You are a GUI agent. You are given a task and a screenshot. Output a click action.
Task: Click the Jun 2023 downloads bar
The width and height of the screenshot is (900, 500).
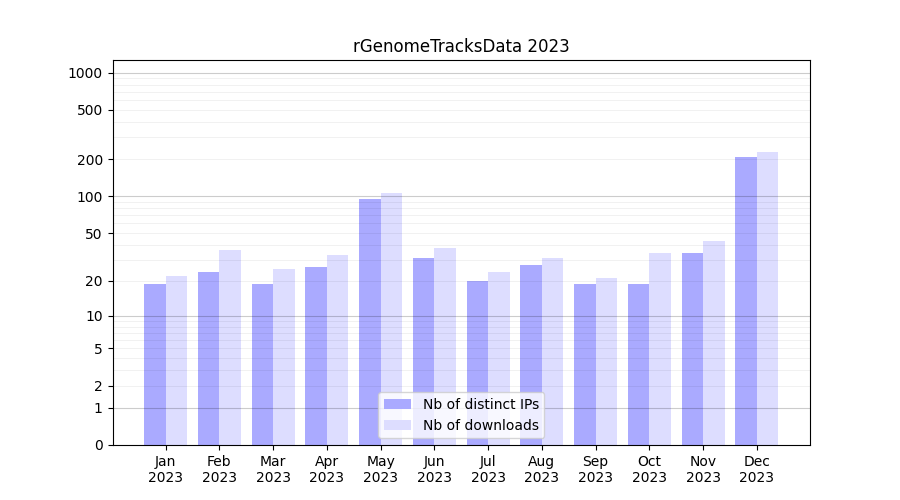point(445,346)
